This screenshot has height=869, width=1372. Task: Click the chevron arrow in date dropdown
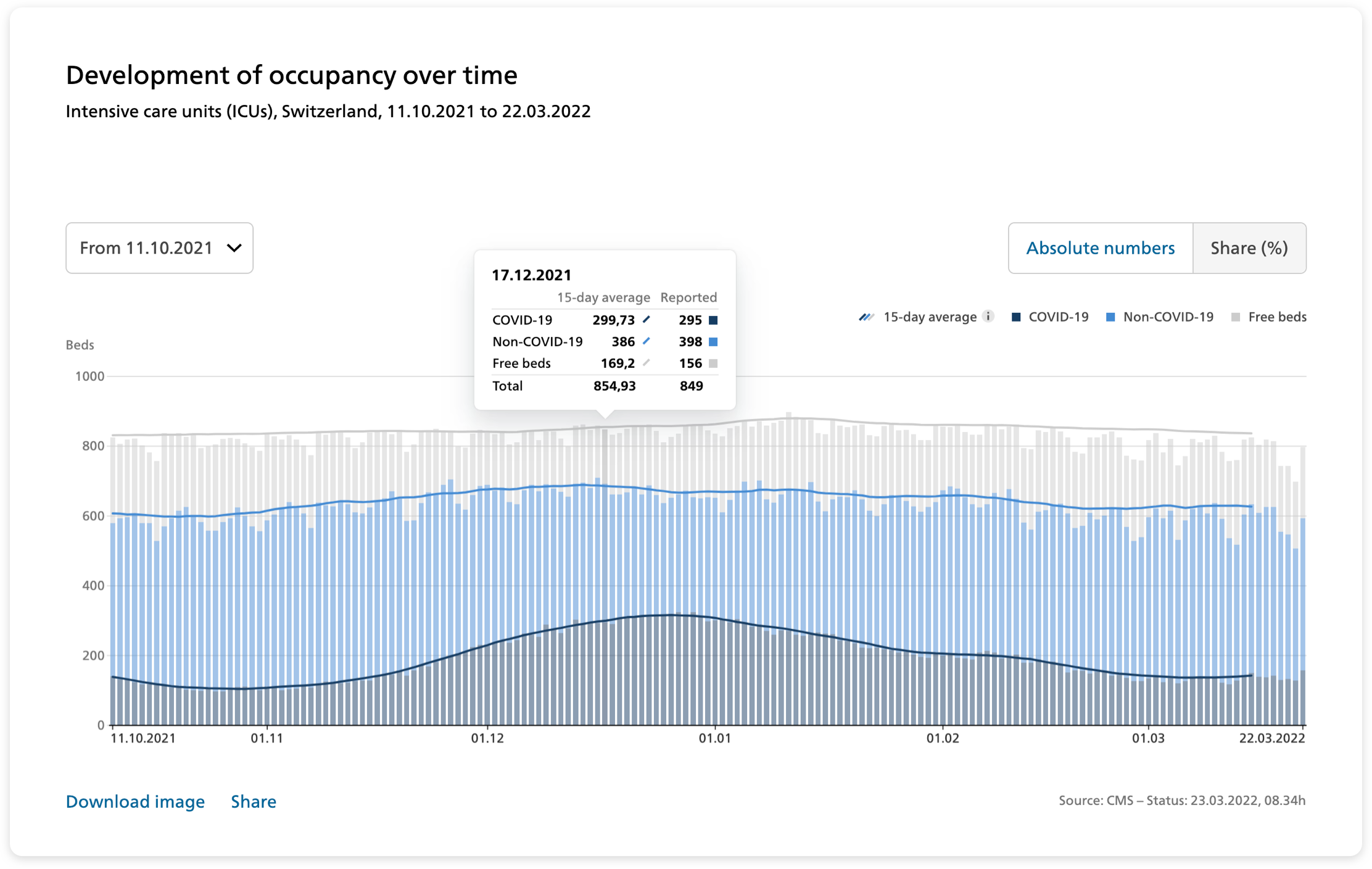click(x=234, y=248)
